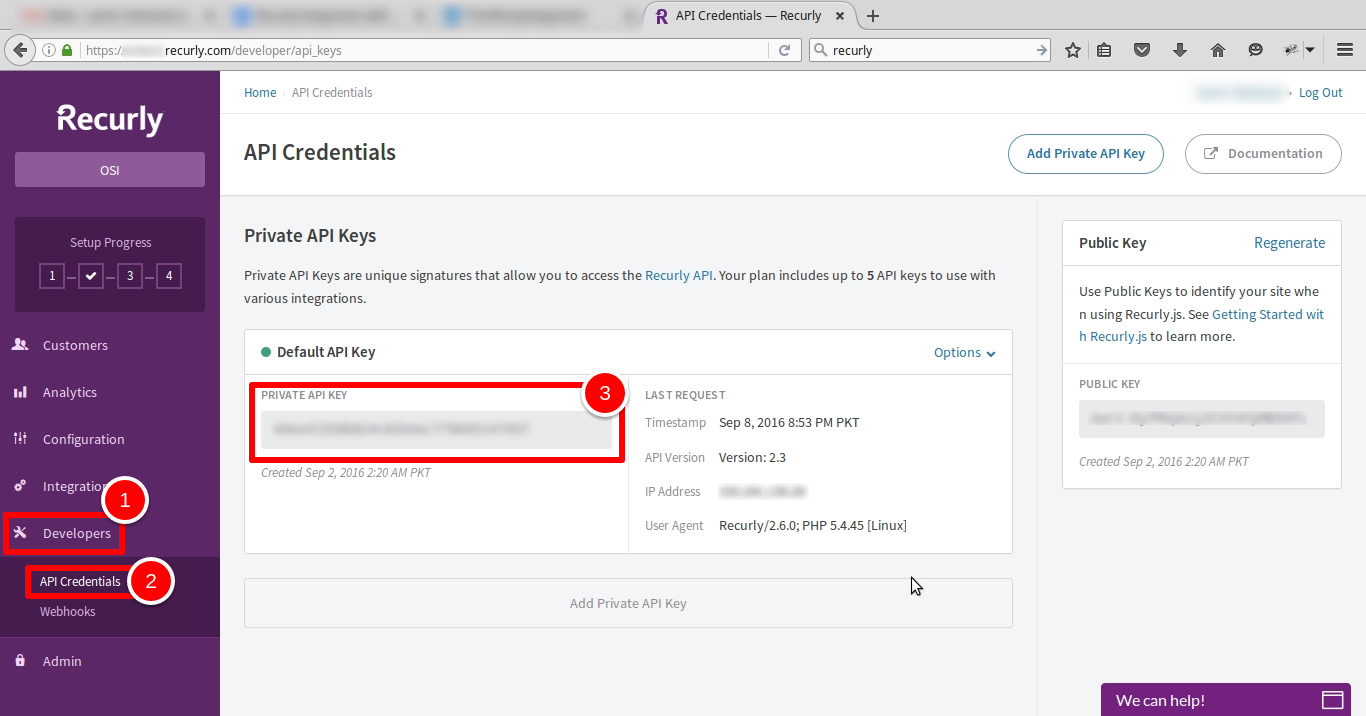The image size is (1366, 716).
Task: Click the Recurly logo
Action: pyautogui.click(x=110, y=119)
